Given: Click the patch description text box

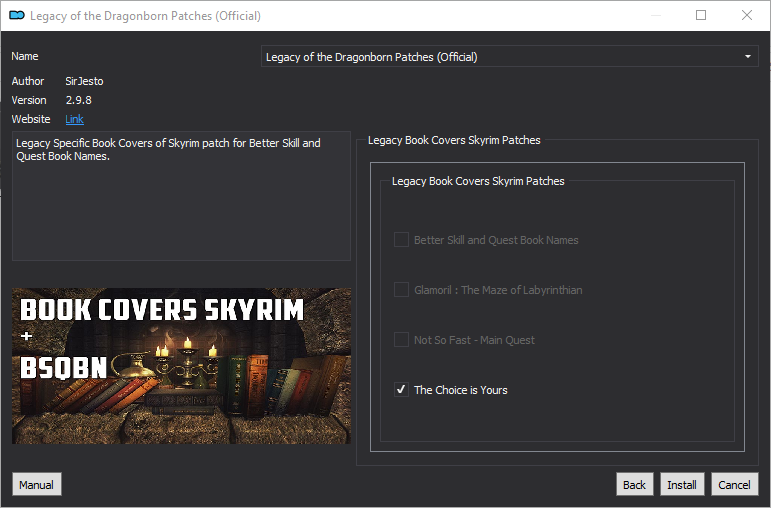Looking at the screenshot, I should pyautogui.click(x=181, y=196).
